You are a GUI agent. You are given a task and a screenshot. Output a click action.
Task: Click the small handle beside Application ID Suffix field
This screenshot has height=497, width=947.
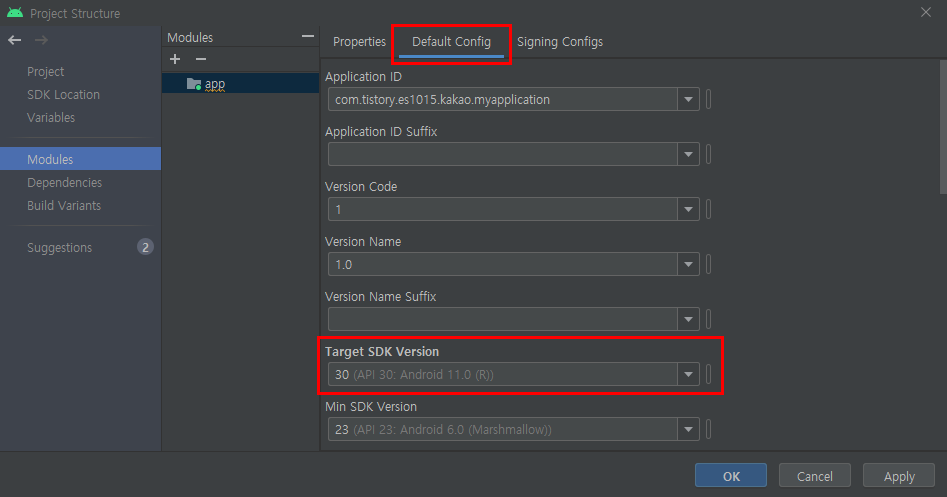point(708,155)
